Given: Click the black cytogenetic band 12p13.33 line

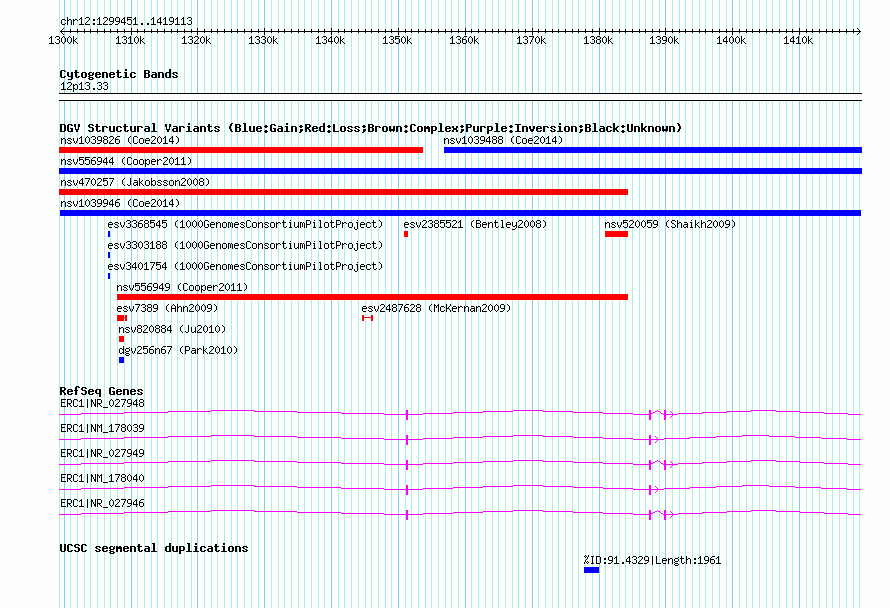Looking at the screenshot, I should (460, 97).
